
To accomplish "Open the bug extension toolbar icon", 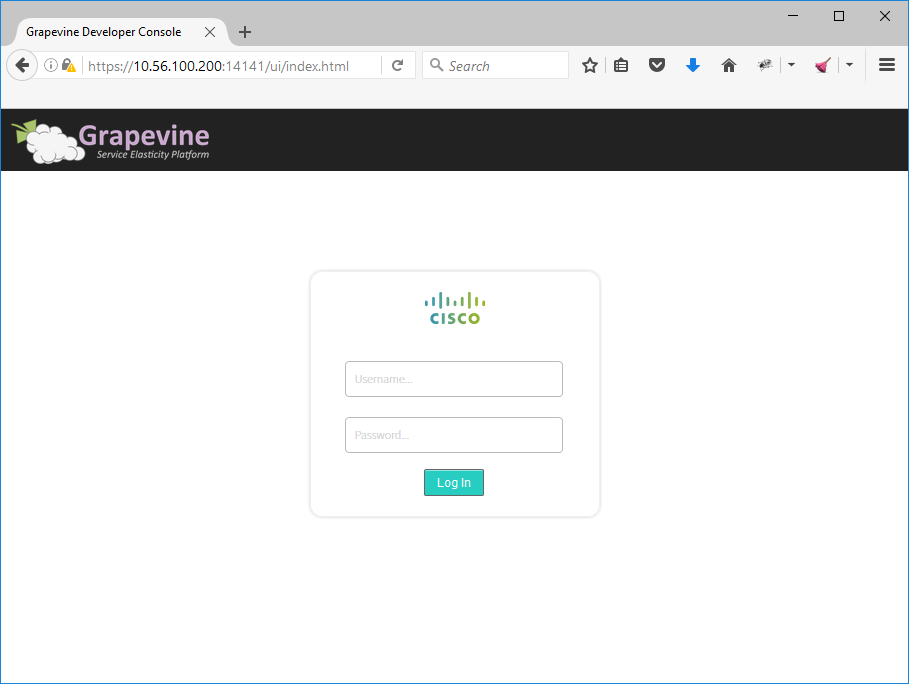I will (765, 65).
